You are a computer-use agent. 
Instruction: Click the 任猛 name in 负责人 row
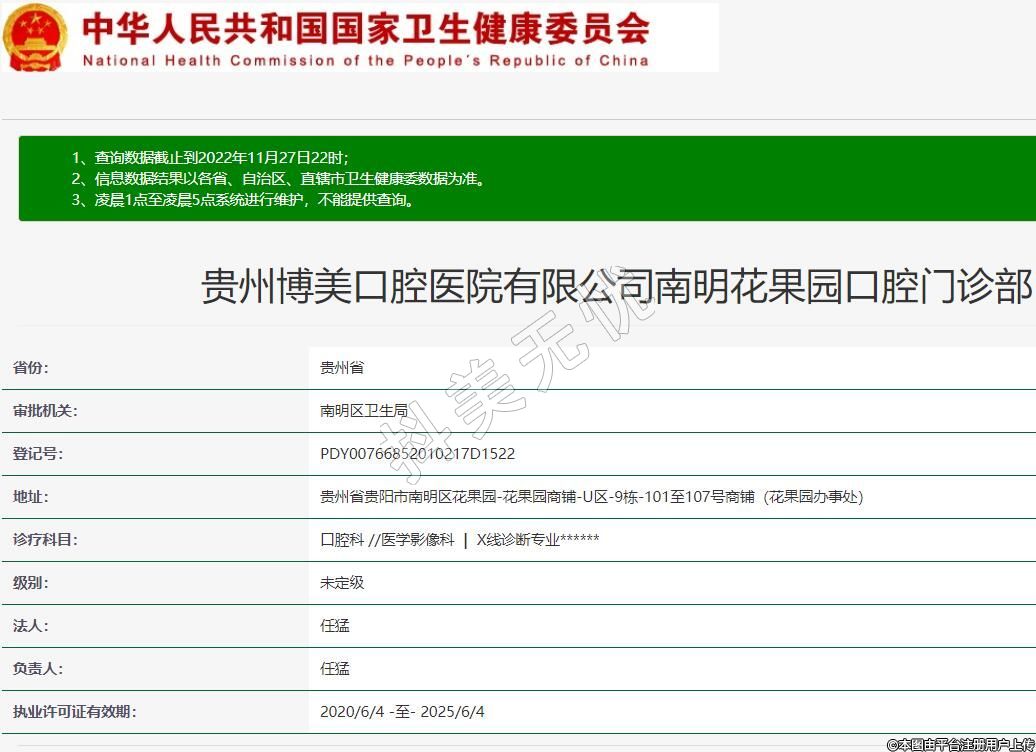335,669
